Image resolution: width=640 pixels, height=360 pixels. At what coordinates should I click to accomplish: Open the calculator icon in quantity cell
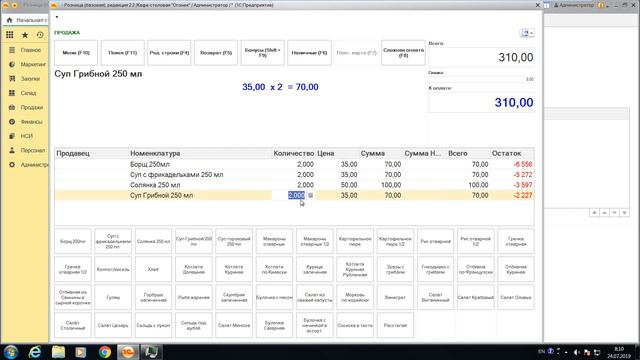point(311,196)
